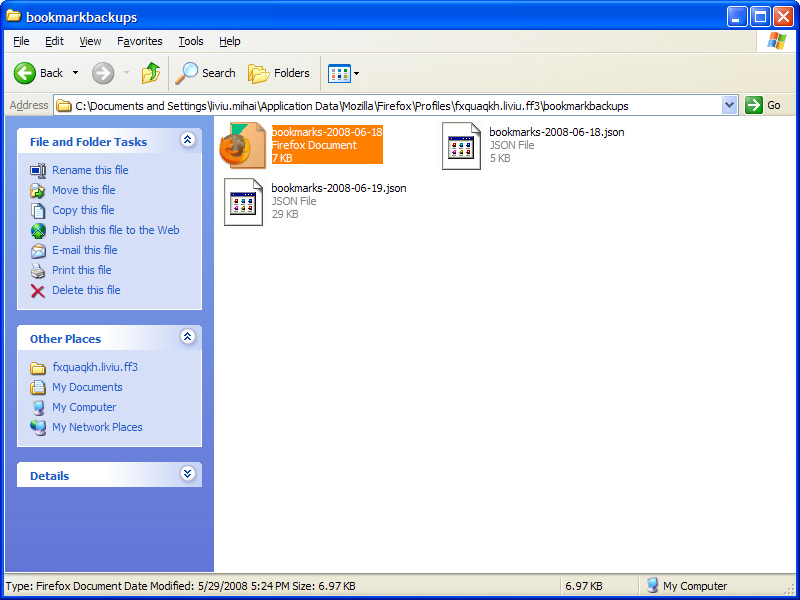This screenshot has width=800, height=600.
Task: Click Copy this file link
Action: [83, 210]
